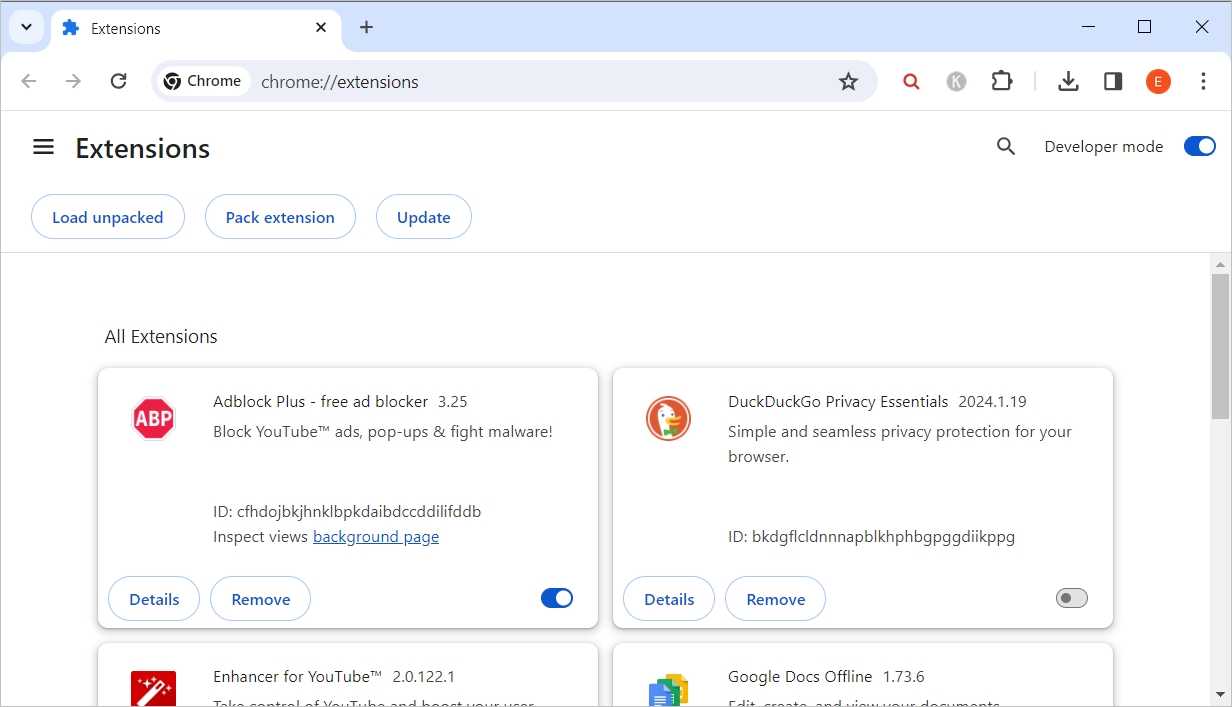Click the Enhancer for YouTube icon
Image resolution: width=1232 pixels, height=707 pixels.
click(x=154, y=689)
